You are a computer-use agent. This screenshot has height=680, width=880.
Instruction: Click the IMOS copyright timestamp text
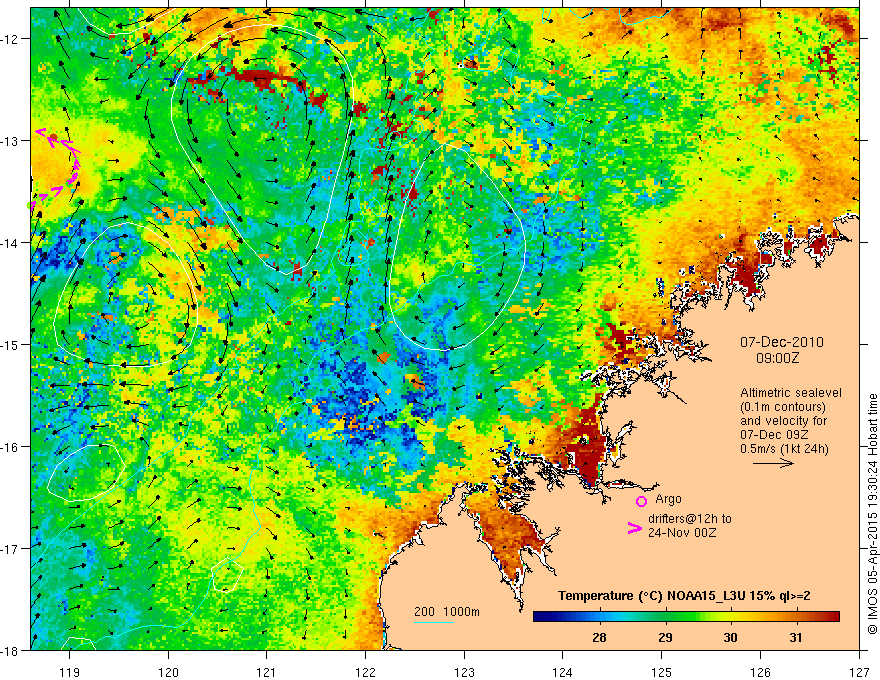click(872, 514)
